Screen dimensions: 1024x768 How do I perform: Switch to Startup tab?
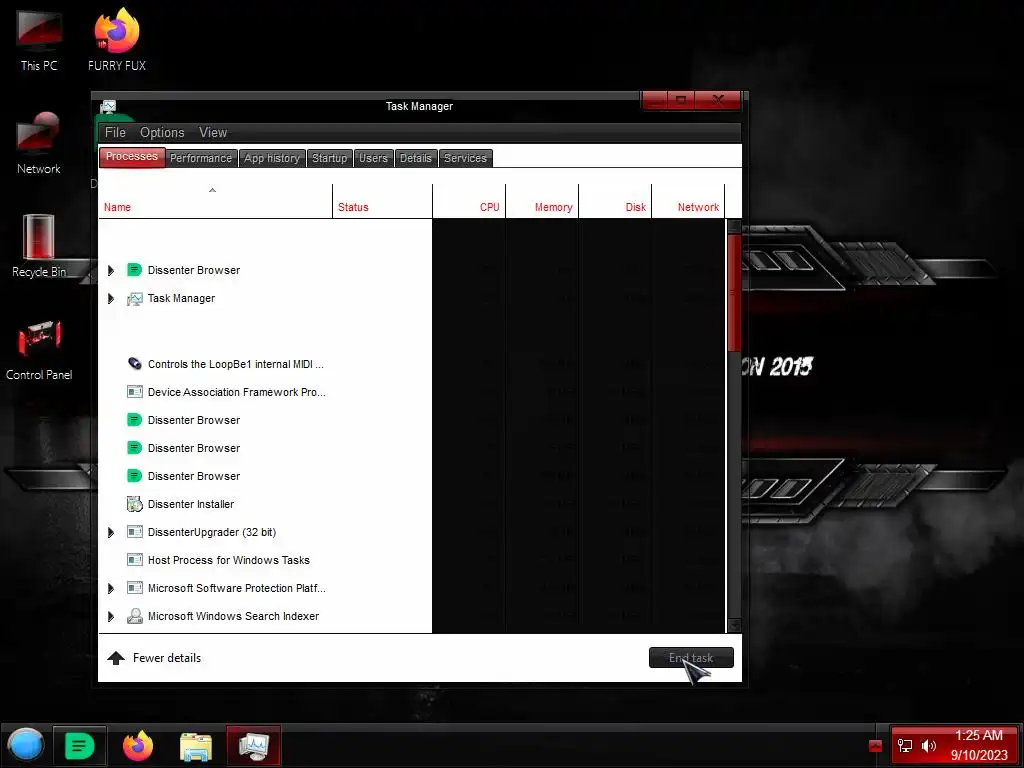click(329, 158)
